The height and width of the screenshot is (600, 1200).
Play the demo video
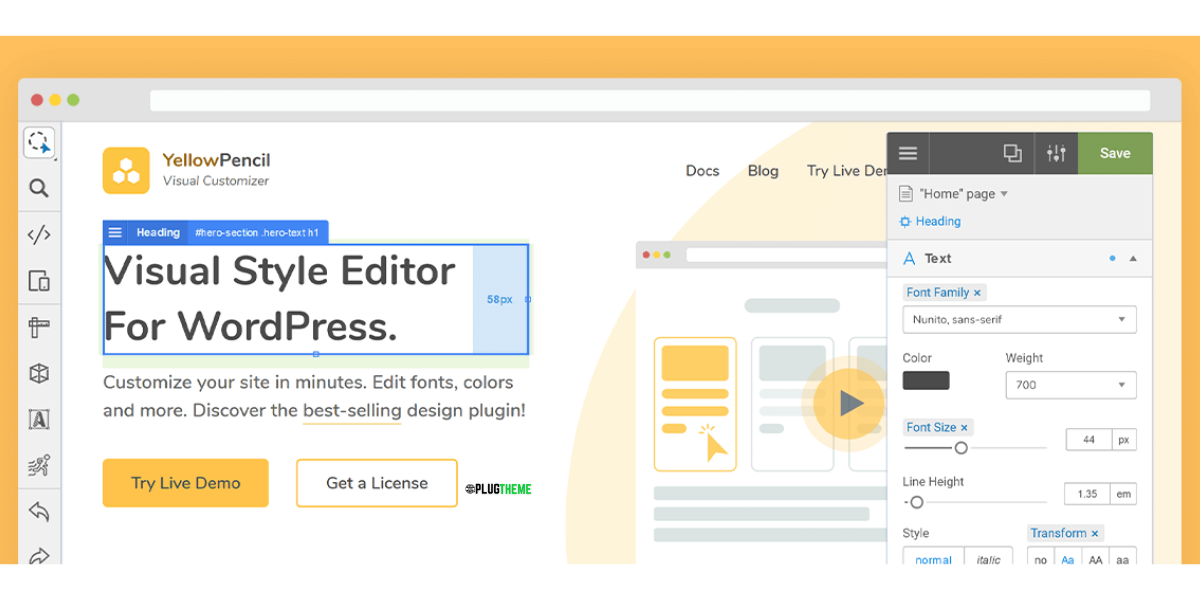click(x=849, y=403)
